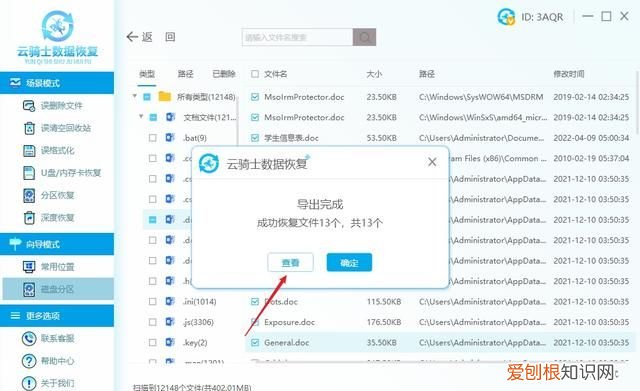This screenshot has height=391, width=640.
Task: Switch to the 类型 tab
Action: [147, 74]
